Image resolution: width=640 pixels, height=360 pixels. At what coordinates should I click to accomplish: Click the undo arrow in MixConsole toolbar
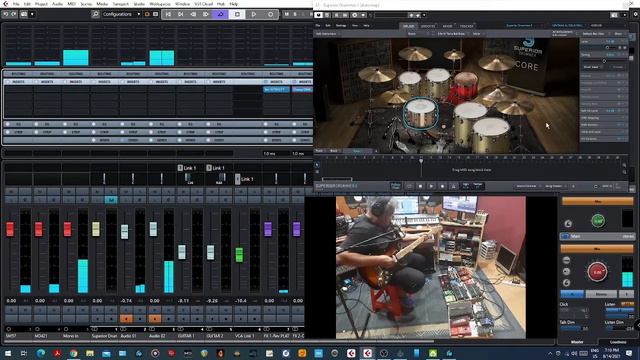[x=6, y=14]
